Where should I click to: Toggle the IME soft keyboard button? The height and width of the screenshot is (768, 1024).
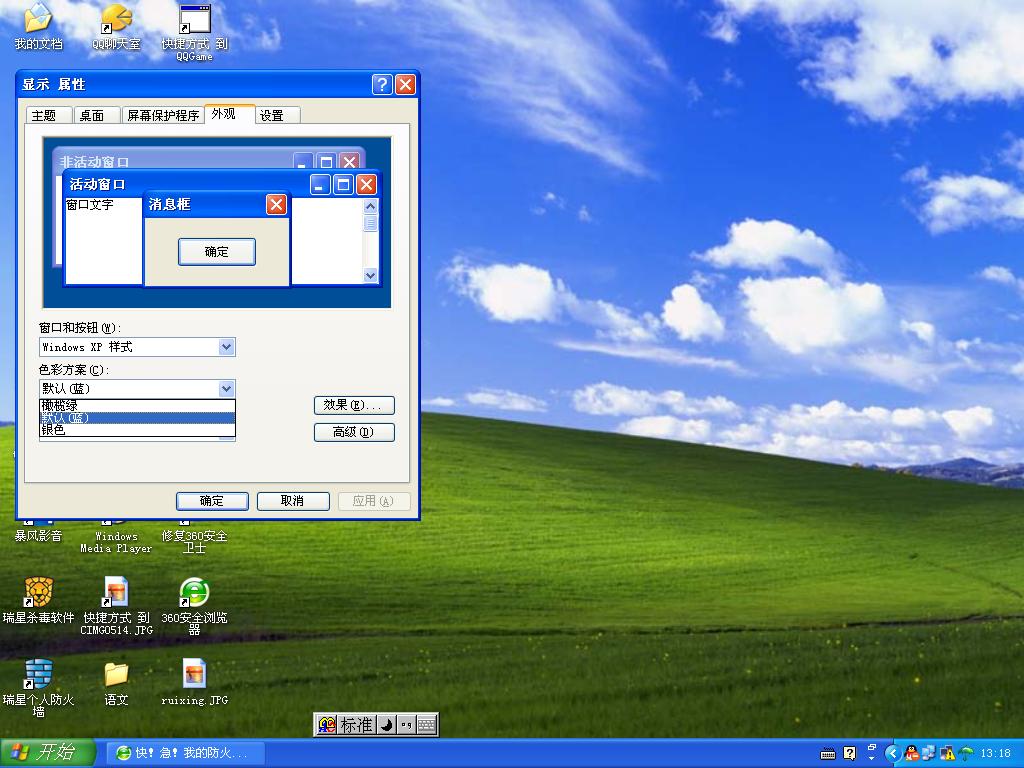pos(426,725)
